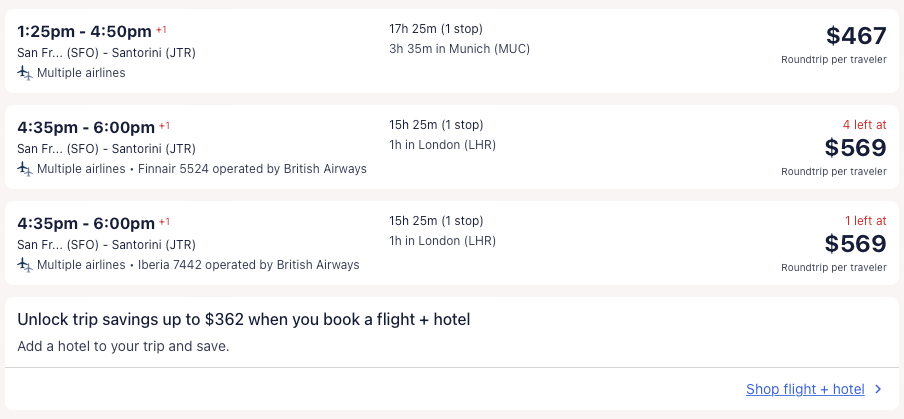Choose the $569 fare with 4 left

tap(856, 148)
